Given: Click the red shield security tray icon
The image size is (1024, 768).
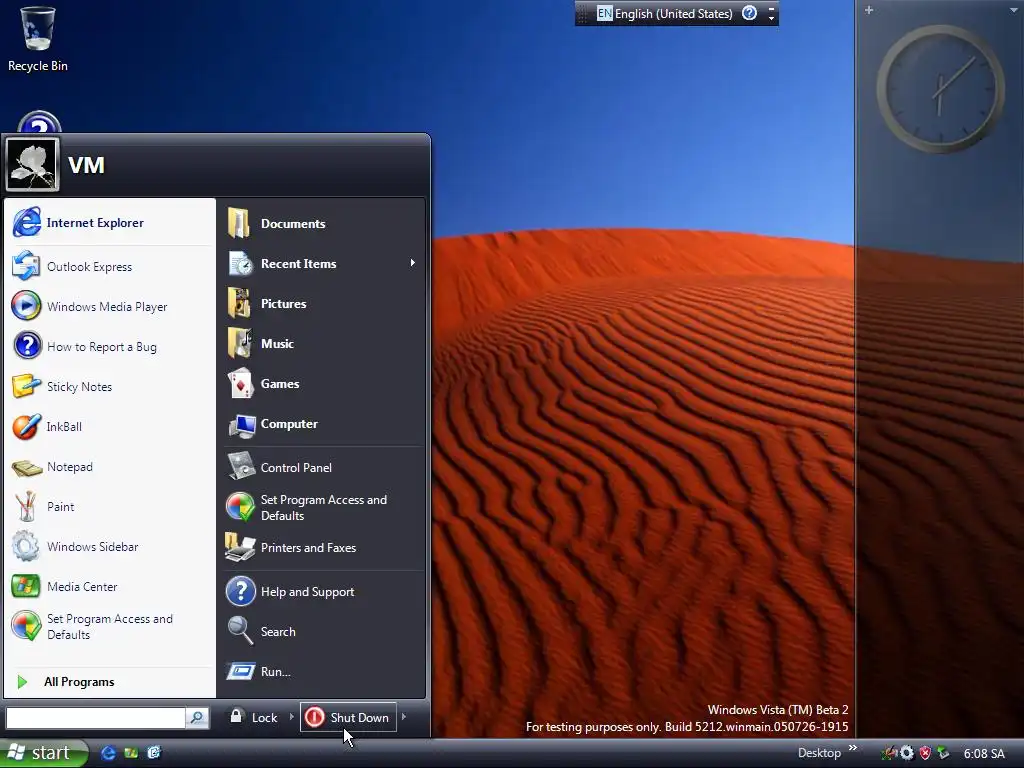Looking at the screenshot, I should (x=925, y=753).
